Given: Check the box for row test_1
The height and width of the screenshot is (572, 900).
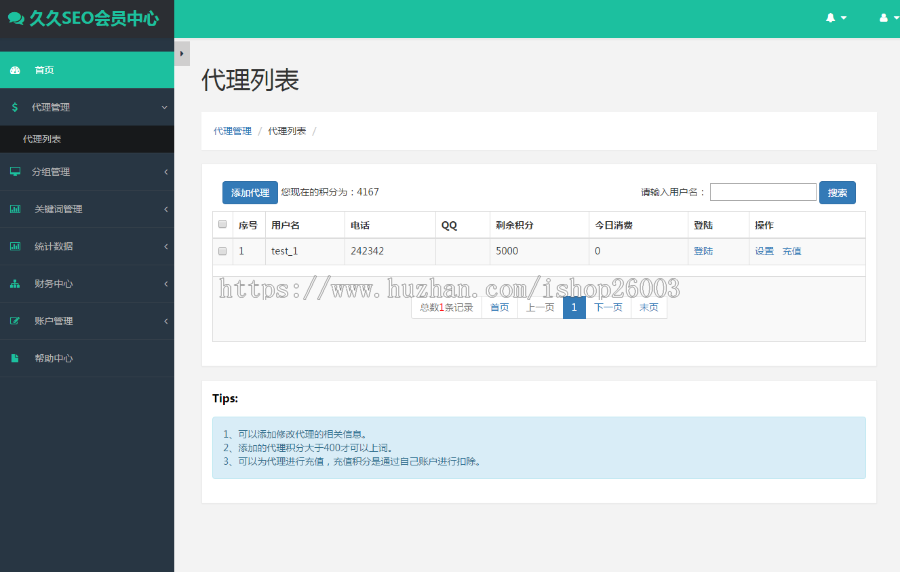Looking at the screenshot, I should [x=222, y=251].
